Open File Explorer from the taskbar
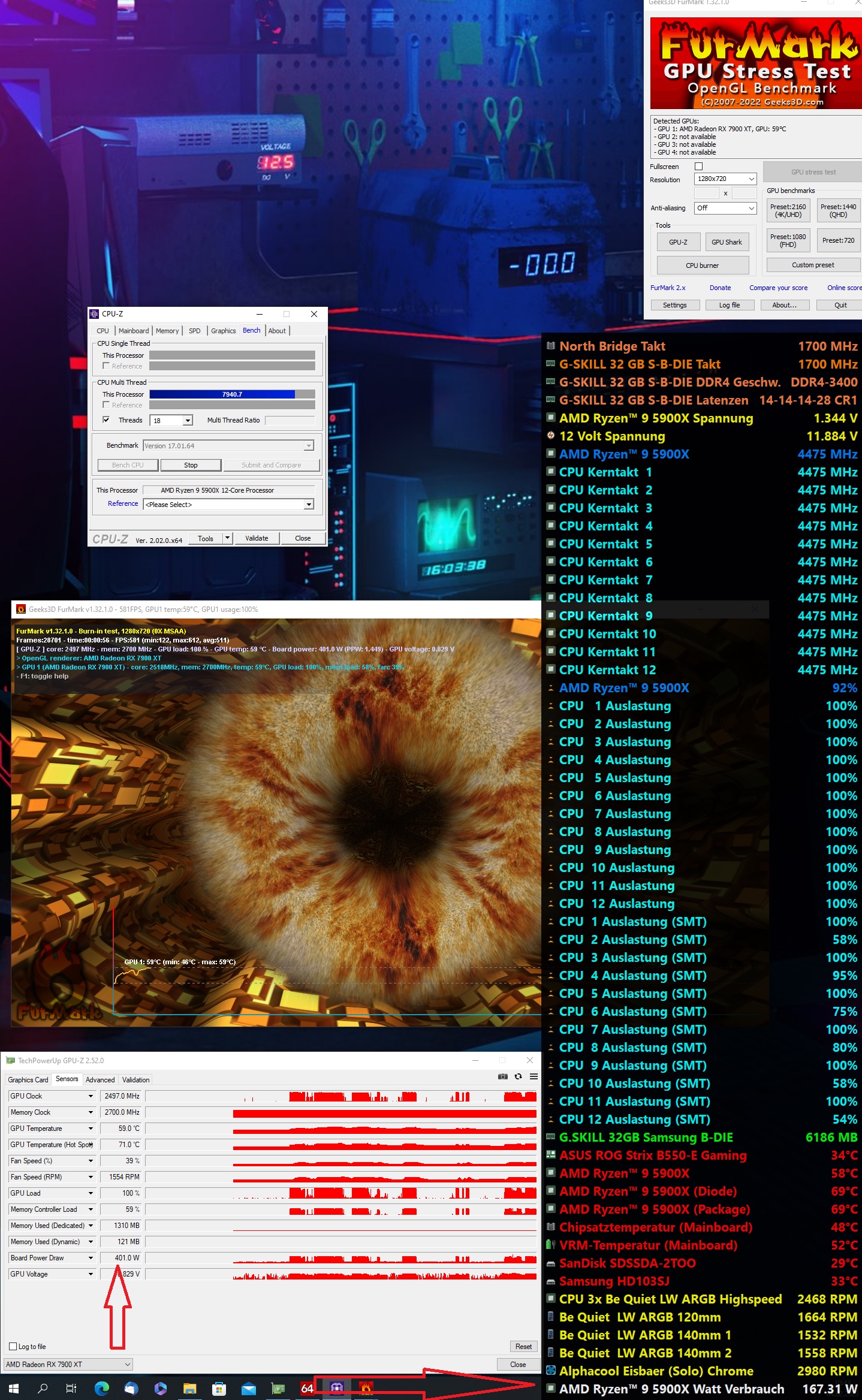This screenshot has height=1400, width=862. click(x=189, y=1388)
